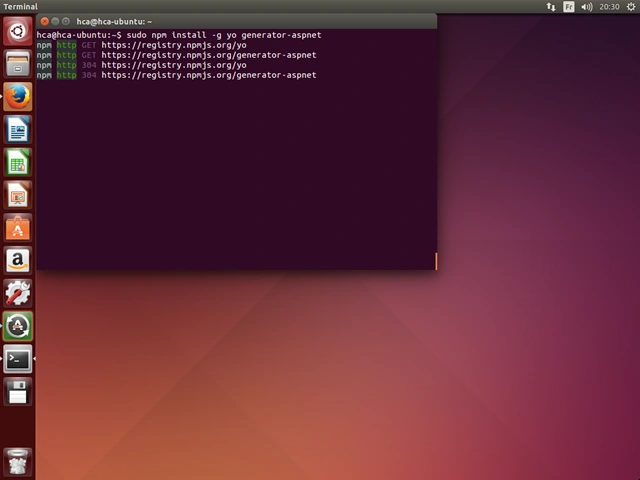Image resolution: width=640 pixels, height=480 pixels.
Task: Click the Terminal label in top panel
Action: [x=20, y=7]
